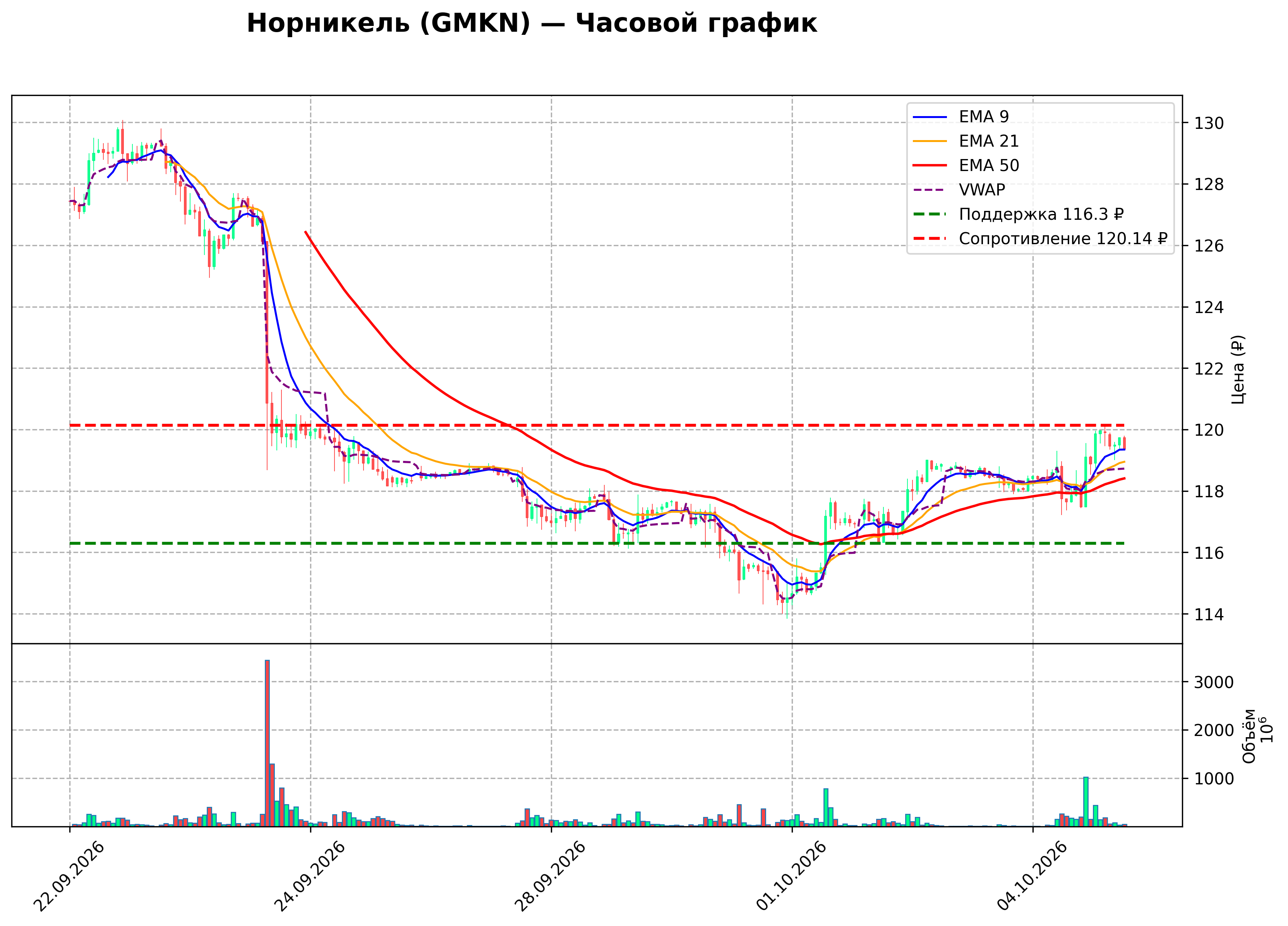Click the 126 price axis tick label

click(x=1209, y=246)
